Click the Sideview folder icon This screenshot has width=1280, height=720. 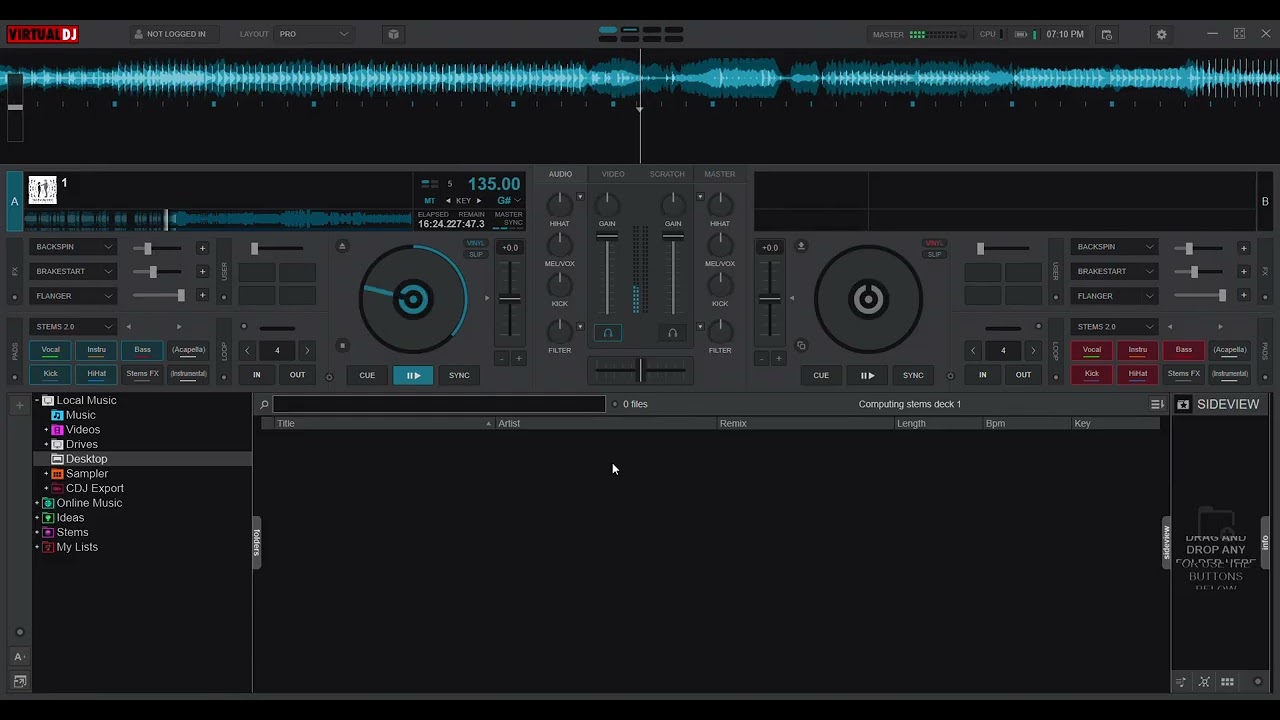pyautogui.click(x=1183, y=404)
